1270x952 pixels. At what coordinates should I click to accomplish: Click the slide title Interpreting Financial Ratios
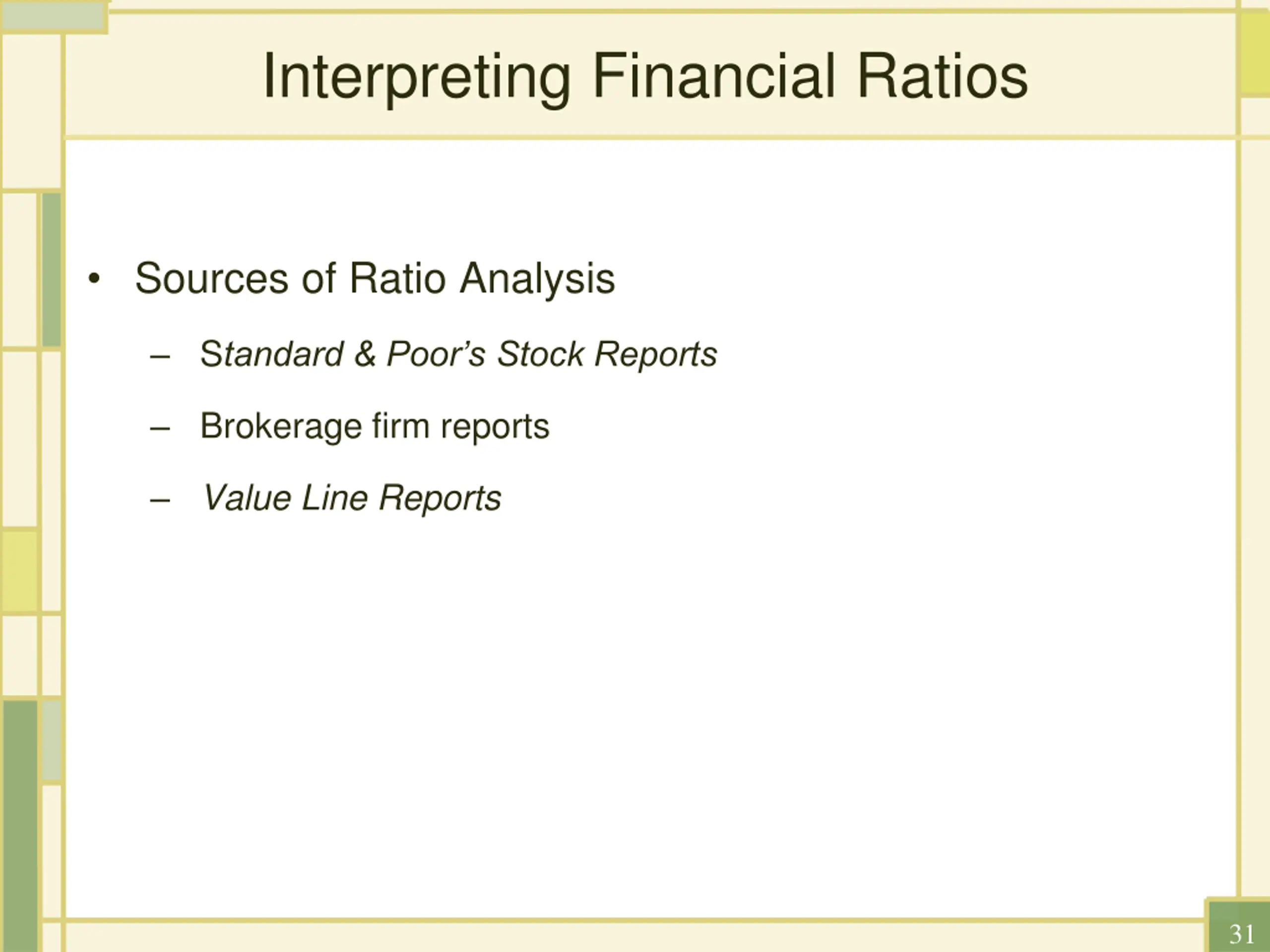tap(645, 77)
